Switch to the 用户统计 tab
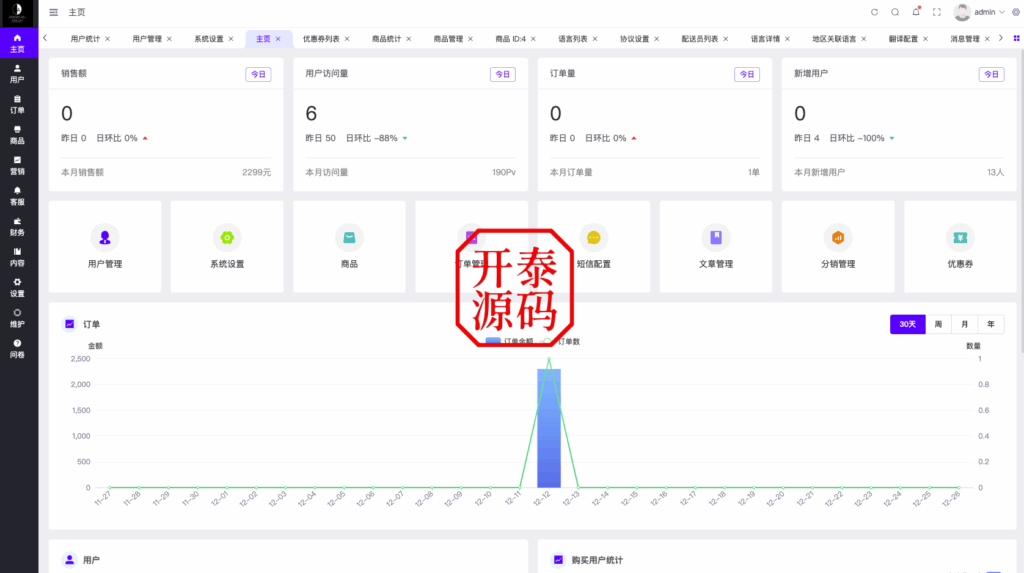Screen dimensions: 1024x573 tap(85, 39)
